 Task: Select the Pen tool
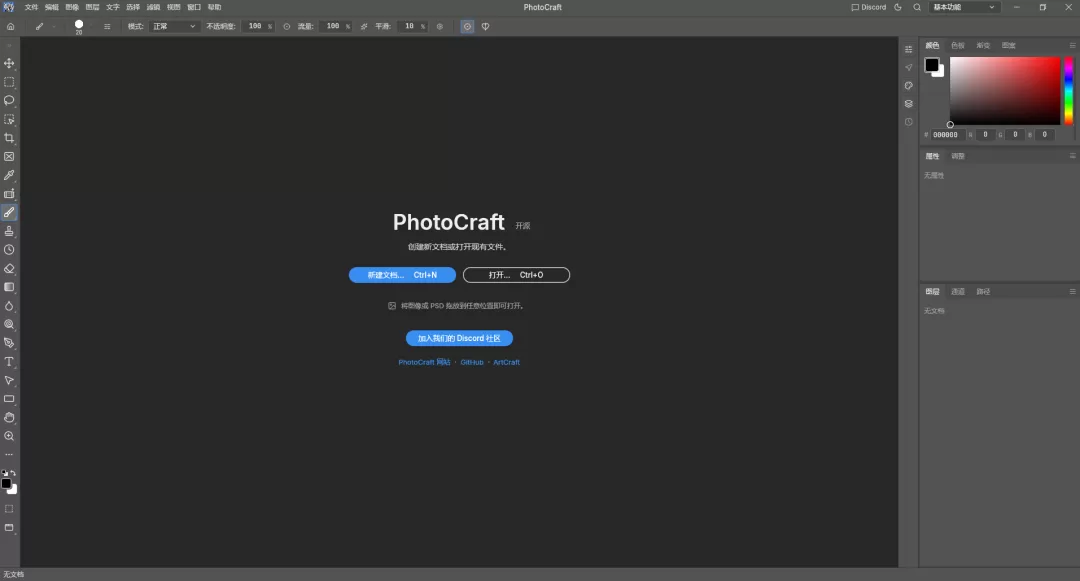click(9, 343)
